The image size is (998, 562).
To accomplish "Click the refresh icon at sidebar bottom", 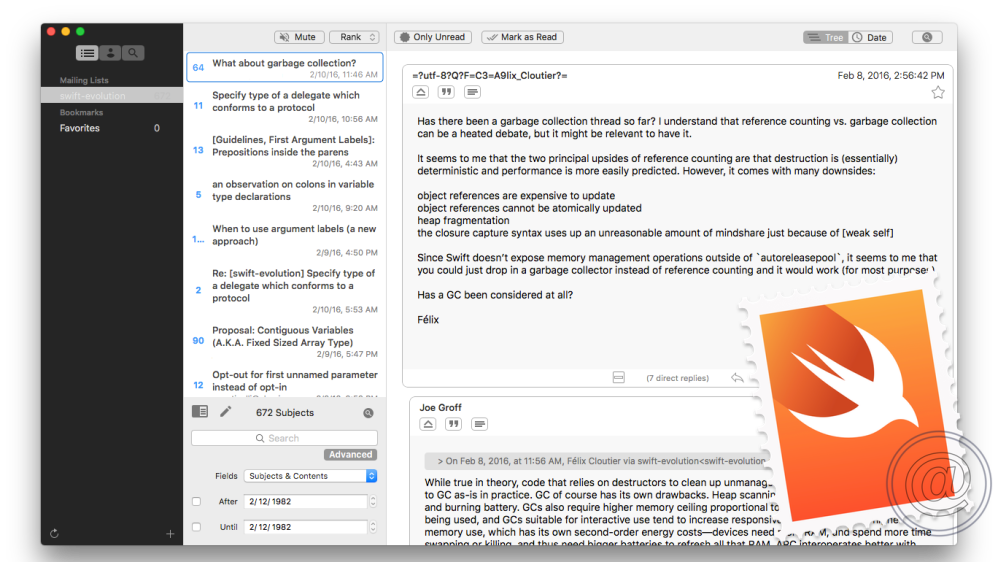I will (x=53, y=534).
